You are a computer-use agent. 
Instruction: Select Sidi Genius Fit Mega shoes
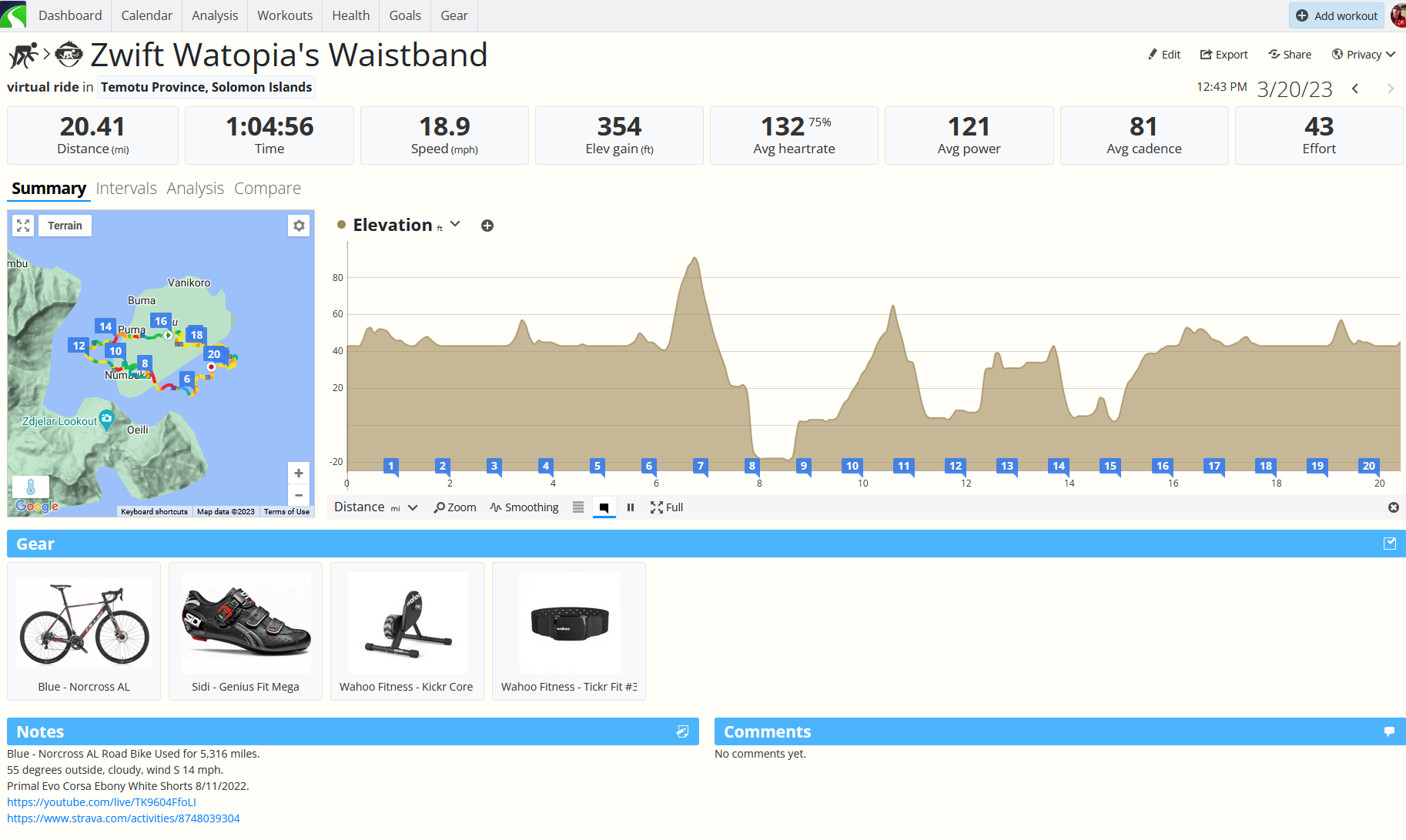pyautogui.click(x=246, y=631)
